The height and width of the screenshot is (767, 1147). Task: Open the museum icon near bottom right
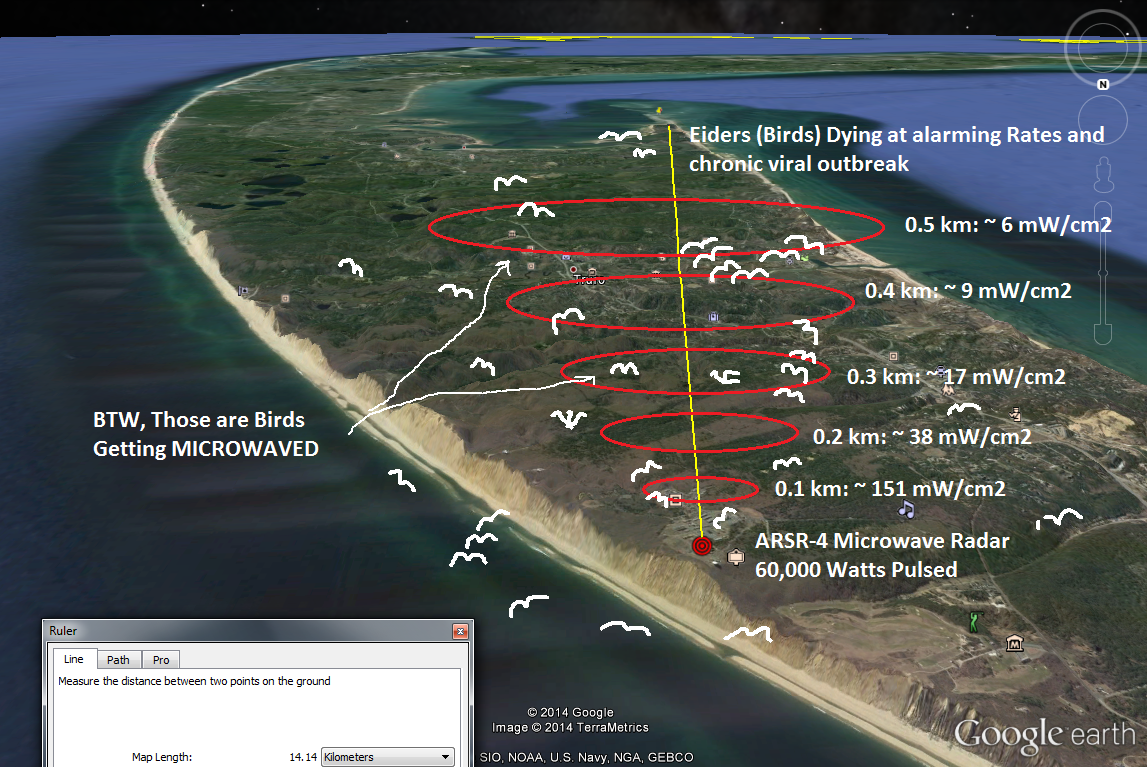click(x=1015, y=643)
